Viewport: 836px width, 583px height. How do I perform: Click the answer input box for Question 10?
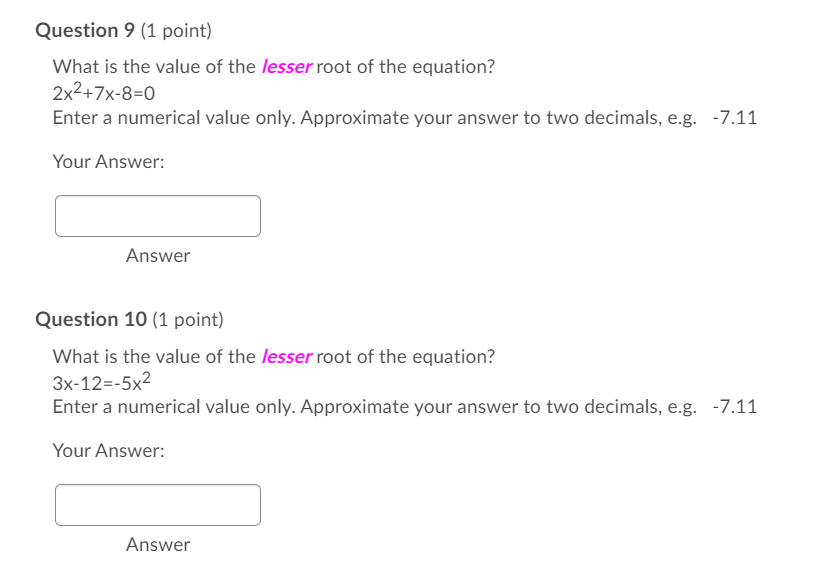pyautogui.click(x=157, y=504)
